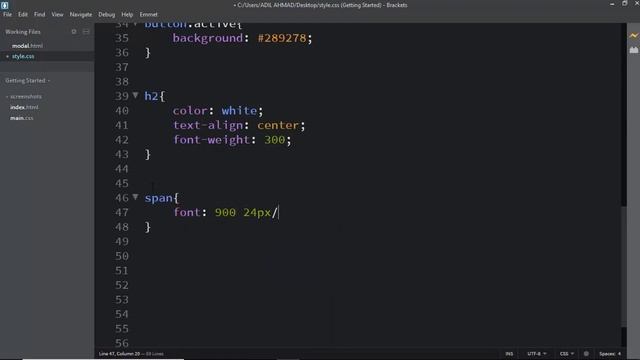This screenshot has height=360, width=640.
Task: Click the Brackets app logo icon
Action: [4, 5]
